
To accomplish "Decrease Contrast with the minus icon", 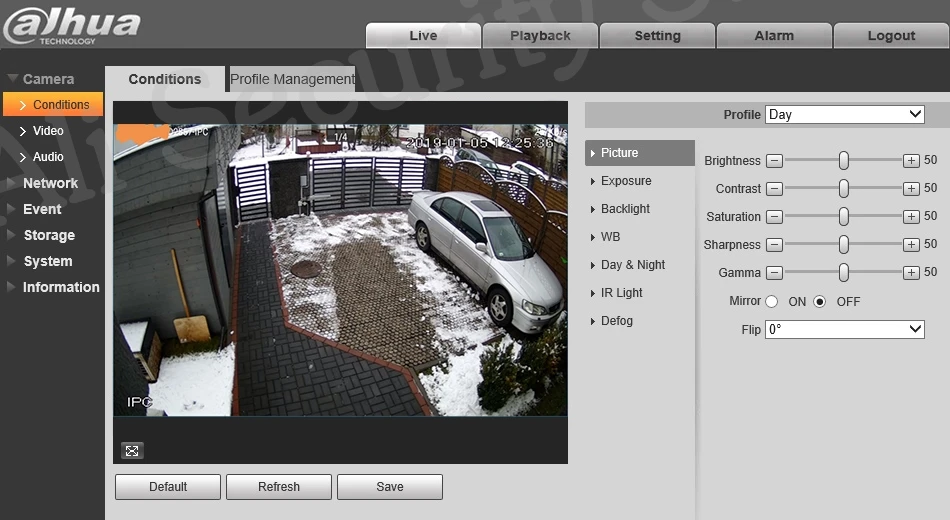I will 774,188.
